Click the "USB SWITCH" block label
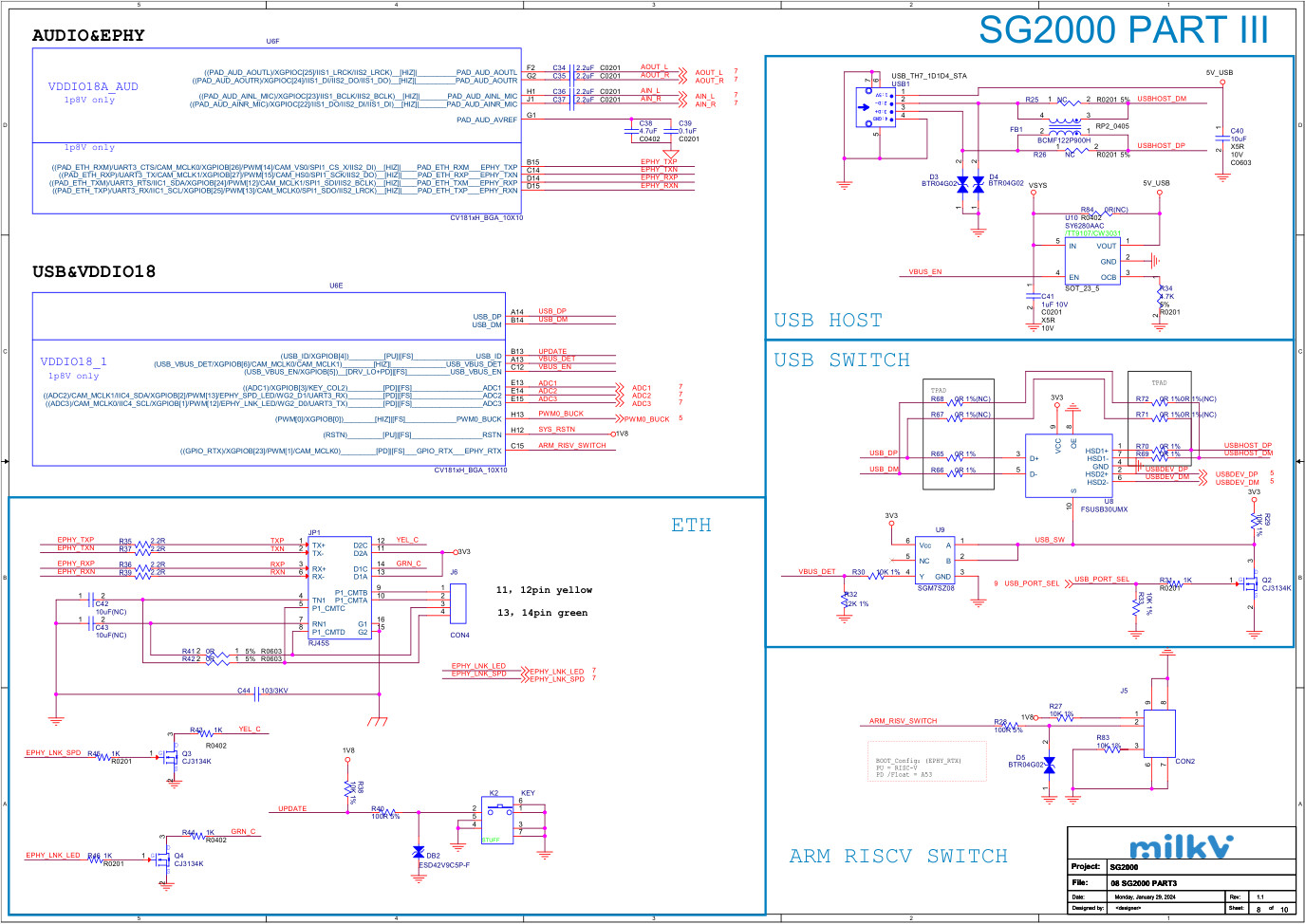Image resolution: width=1305 pixels, height=924 pixels. 842,360
